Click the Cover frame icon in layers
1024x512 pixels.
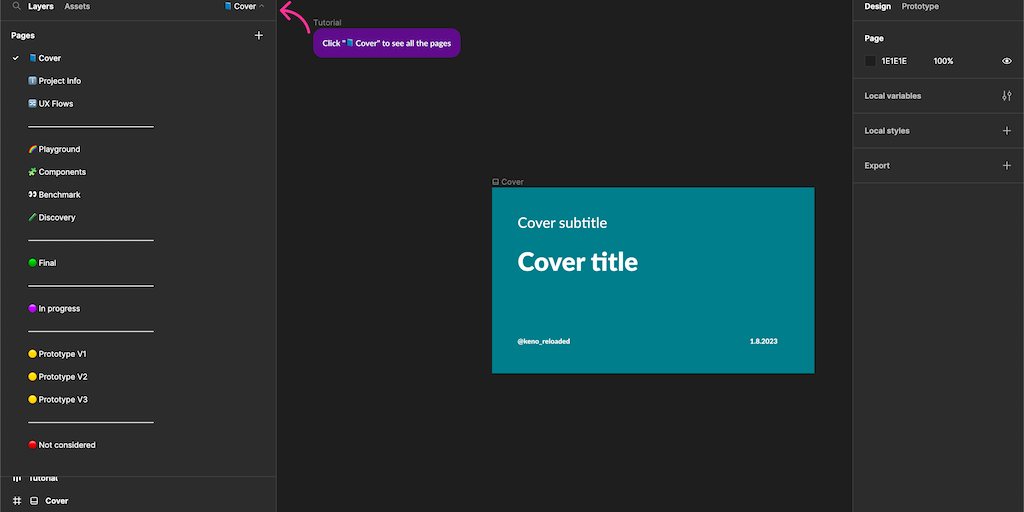point(33,500)
